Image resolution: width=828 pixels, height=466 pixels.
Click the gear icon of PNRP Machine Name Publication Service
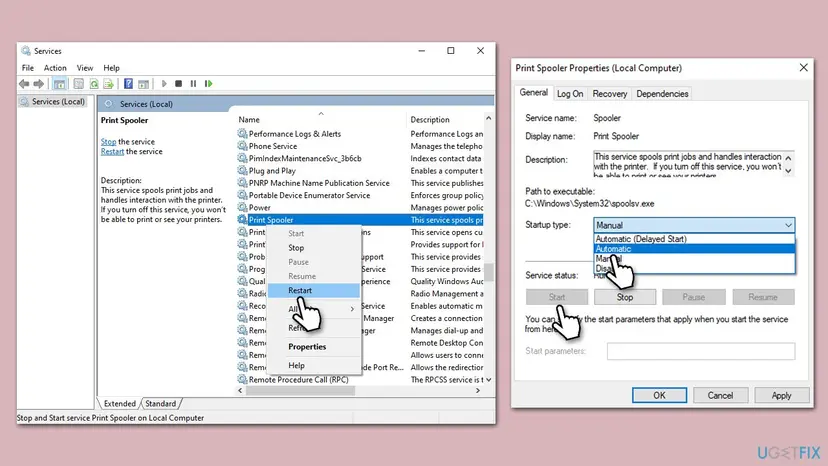pyautogui.click(x=242, y=183)
